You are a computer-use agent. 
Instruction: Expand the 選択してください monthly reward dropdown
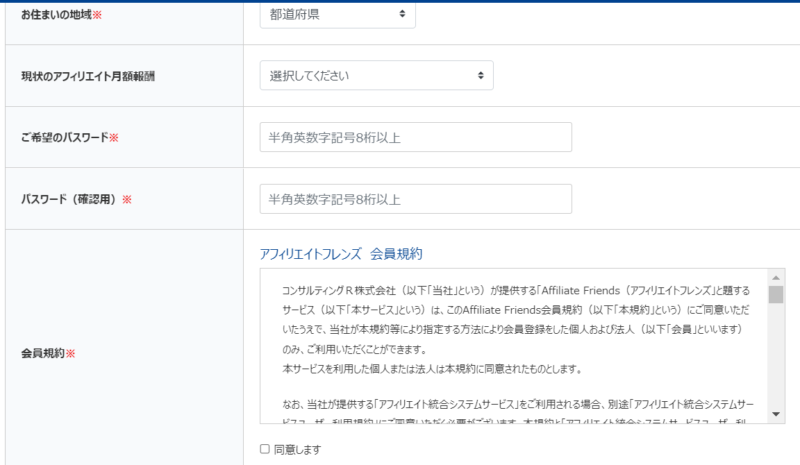[x=375, y=75]
